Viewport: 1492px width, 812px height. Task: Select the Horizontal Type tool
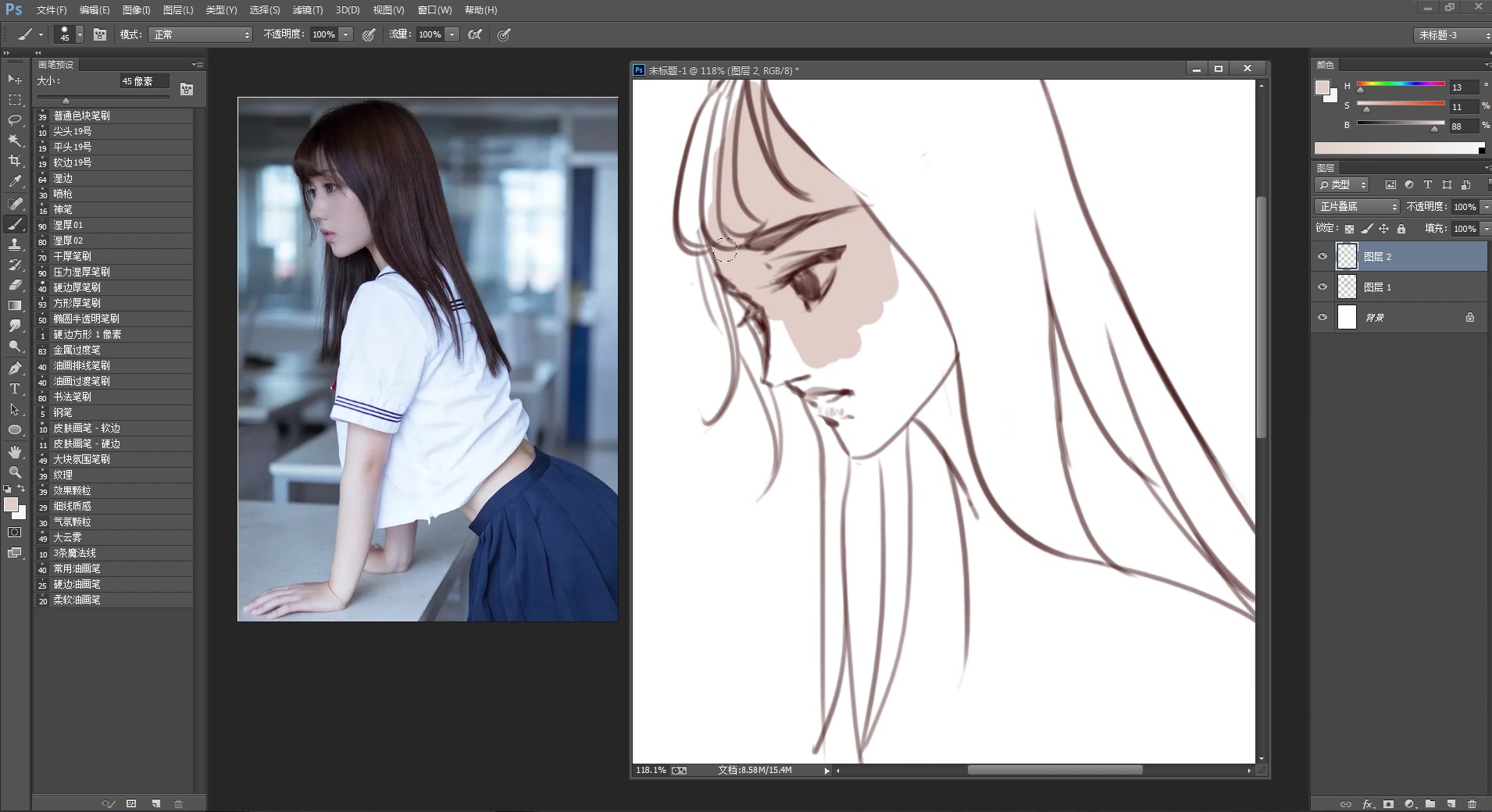14,389
